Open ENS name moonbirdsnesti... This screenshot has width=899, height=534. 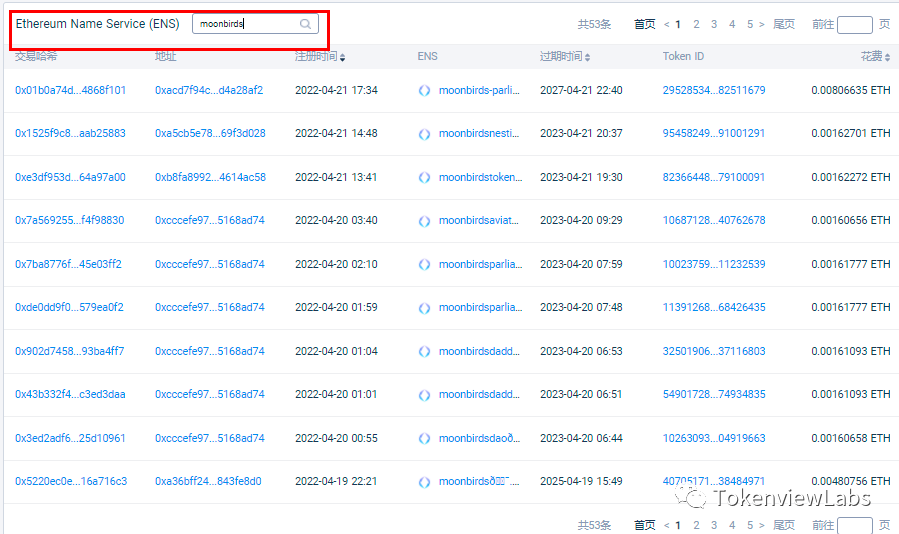[479, 133]
